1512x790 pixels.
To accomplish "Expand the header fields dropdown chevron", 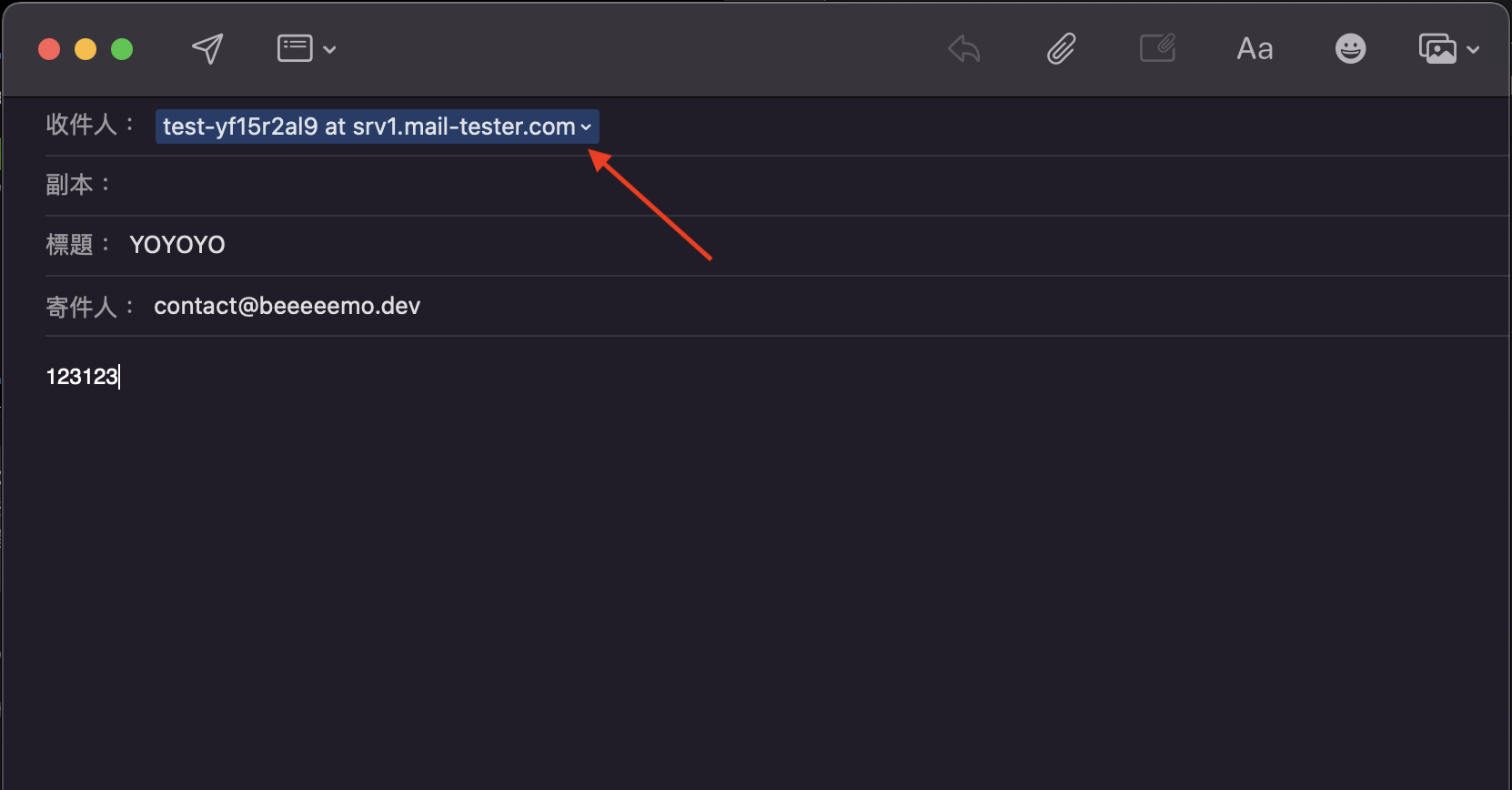I will tap(329, 49).
